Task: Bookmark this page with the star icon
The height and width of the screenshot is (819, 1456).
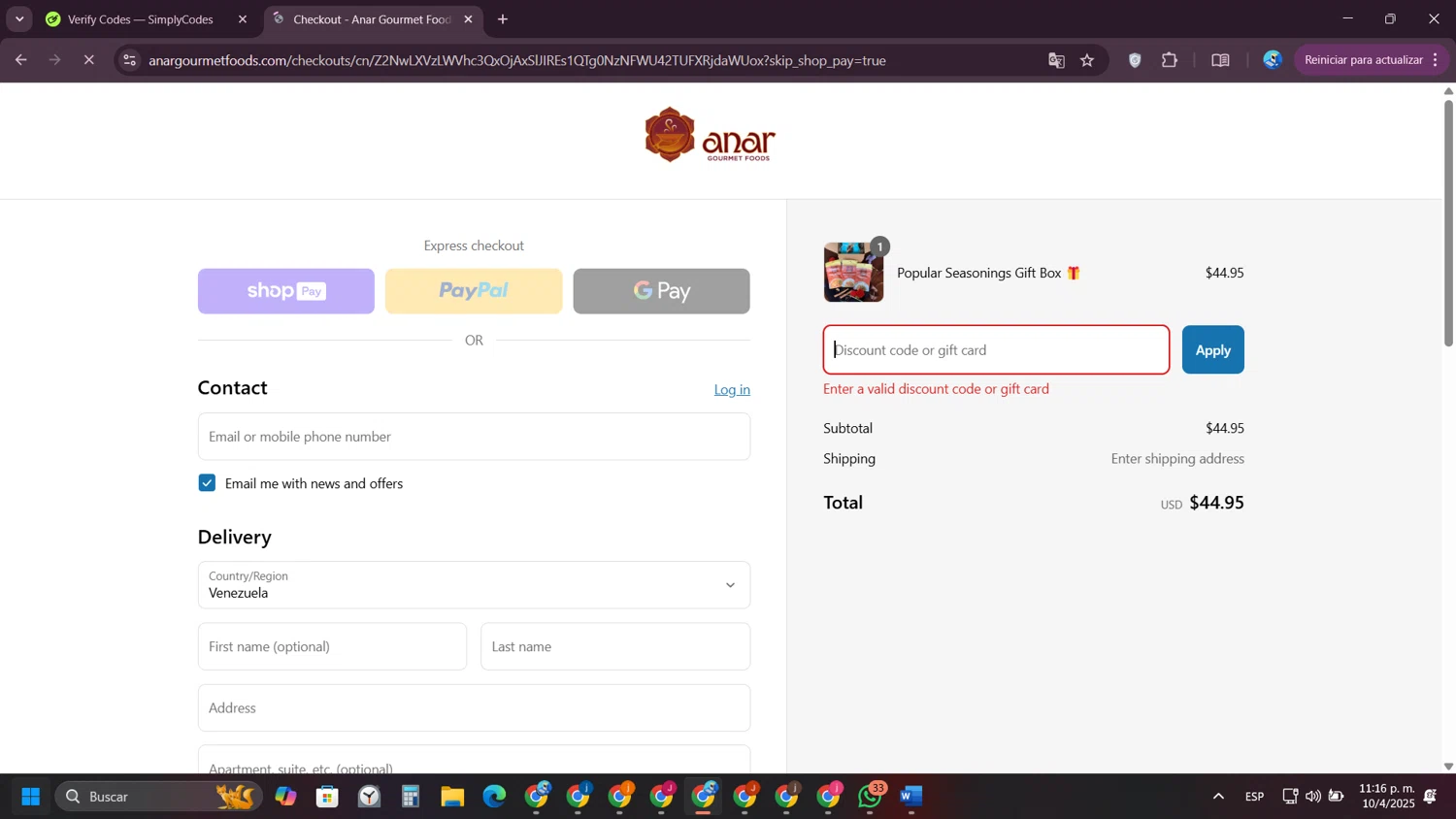Action: [x=1087, y=60]
